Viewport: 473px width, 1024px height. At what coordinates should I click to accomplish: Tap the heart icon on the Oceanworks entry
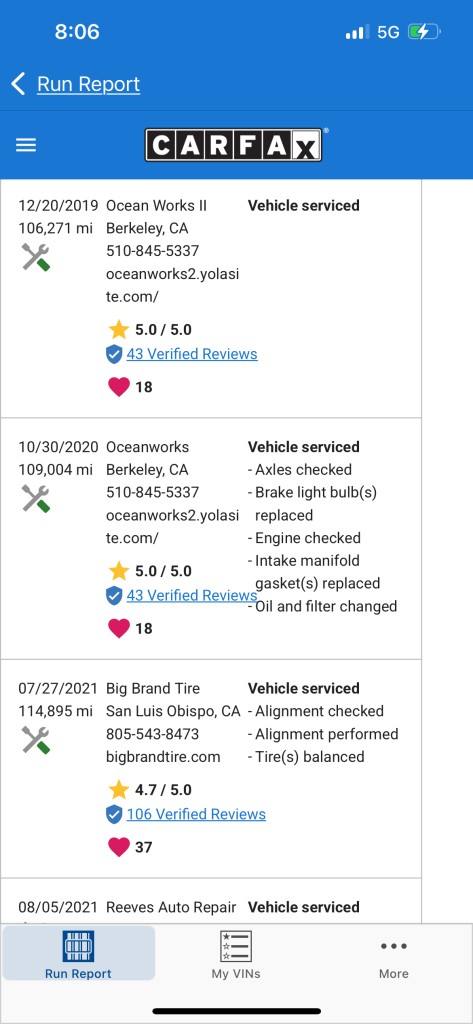119,628
